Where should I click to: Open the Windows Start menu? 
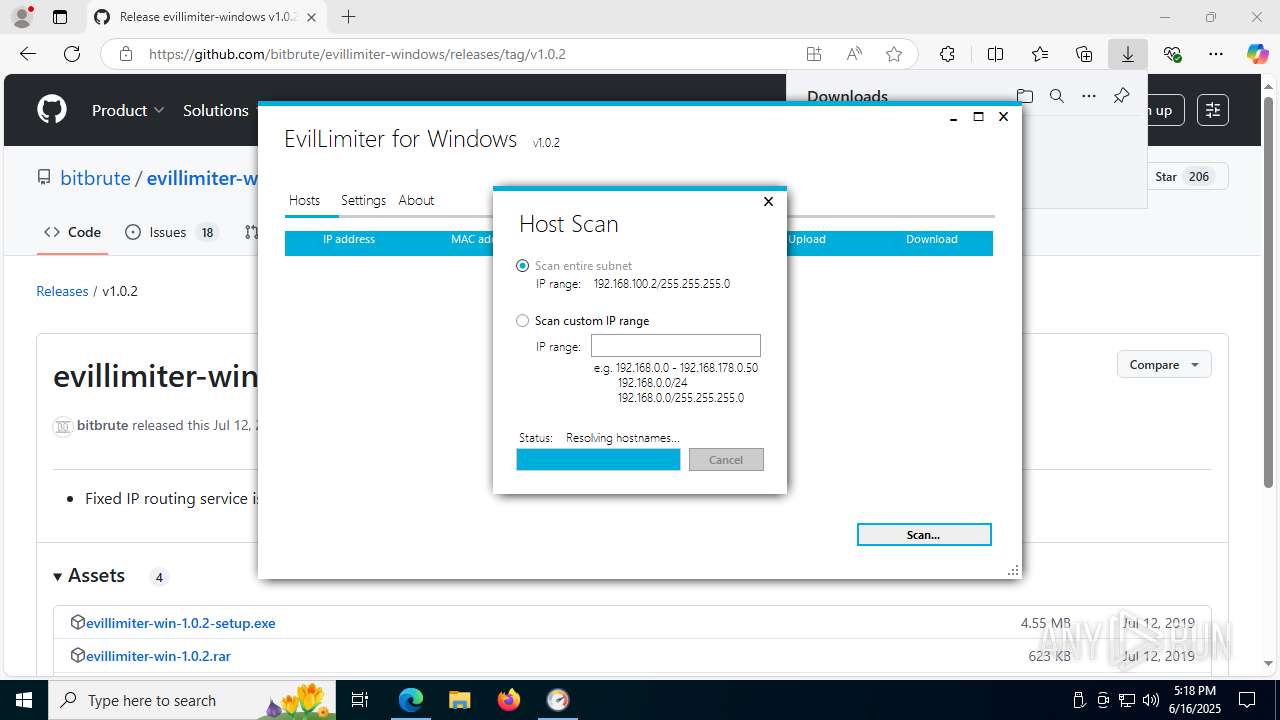[x=24, y=700]
